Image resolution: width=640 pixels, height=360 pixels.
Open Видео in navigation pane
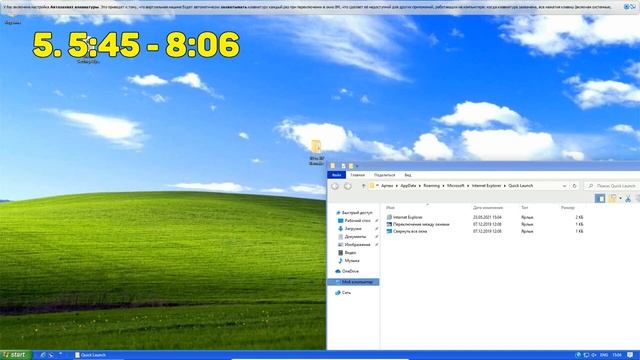click(347, 253)
